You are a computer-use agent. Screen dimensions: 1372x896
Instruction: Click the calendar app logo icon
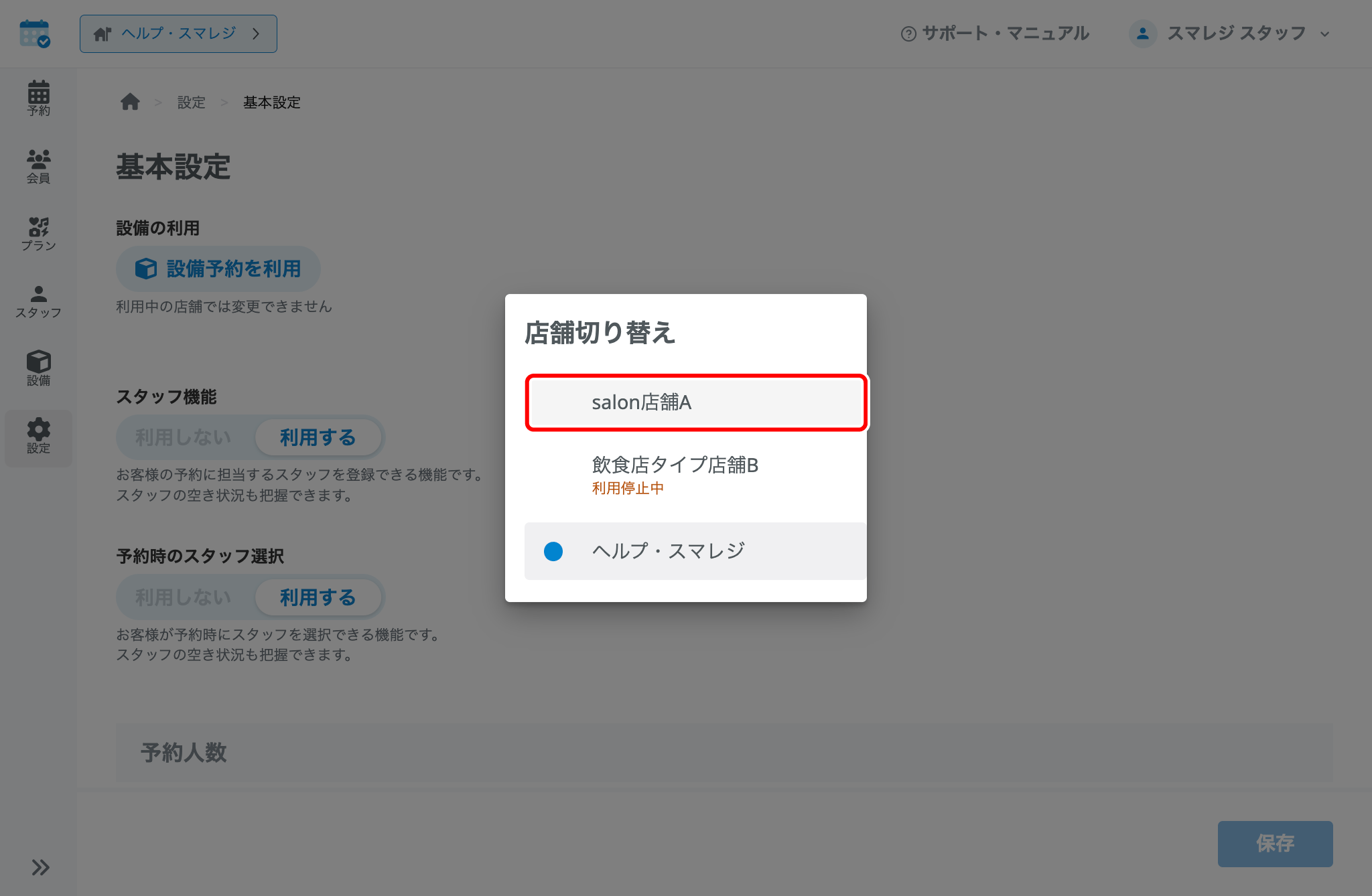coord(35,33)
